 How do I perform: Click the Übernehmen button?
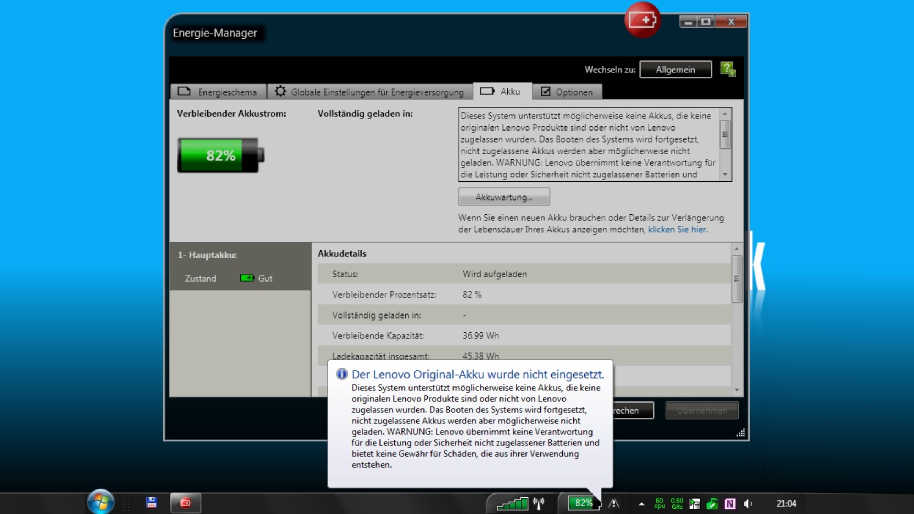pos(702,410)
